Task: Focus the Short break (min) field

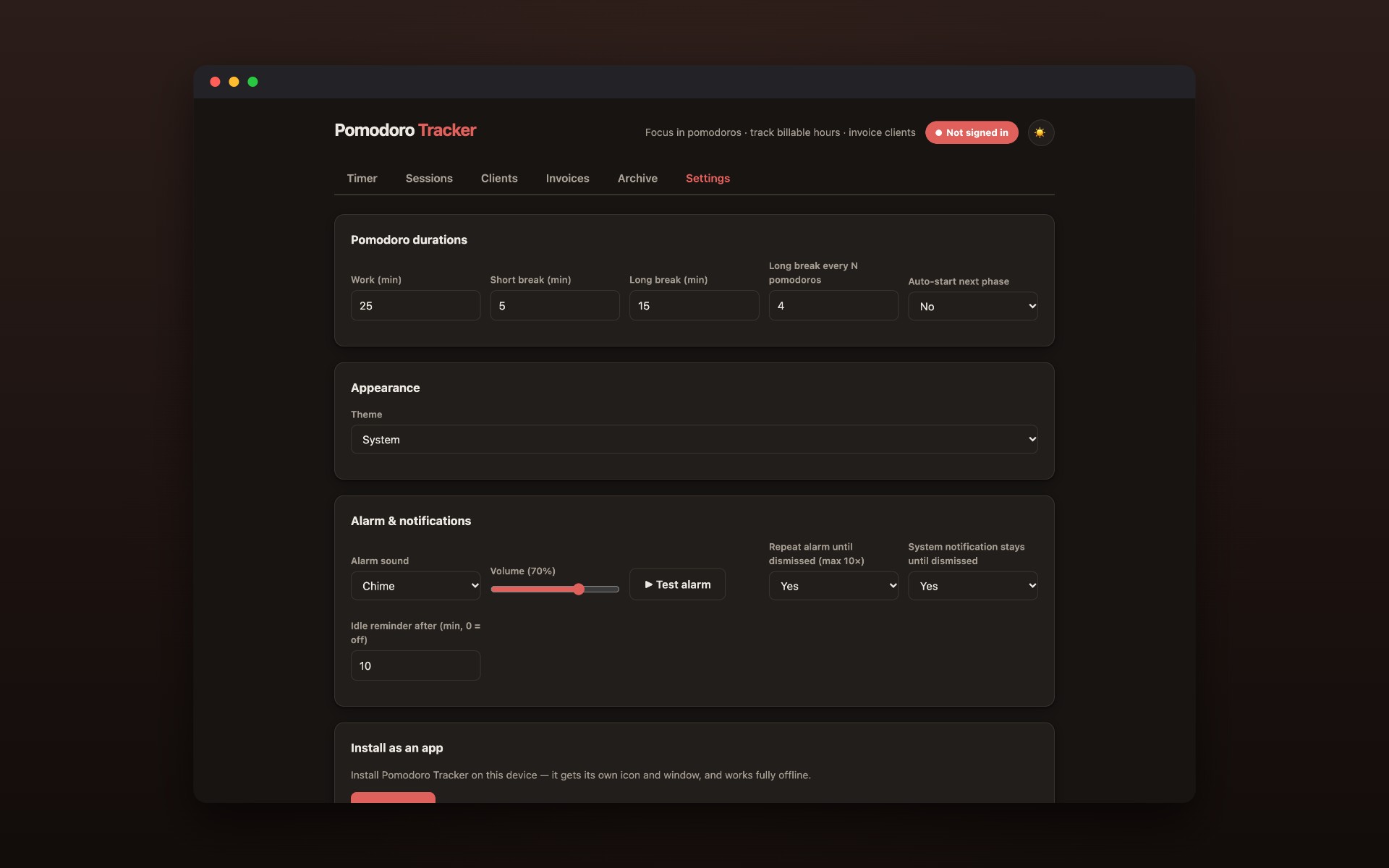Action: (555, 305)
